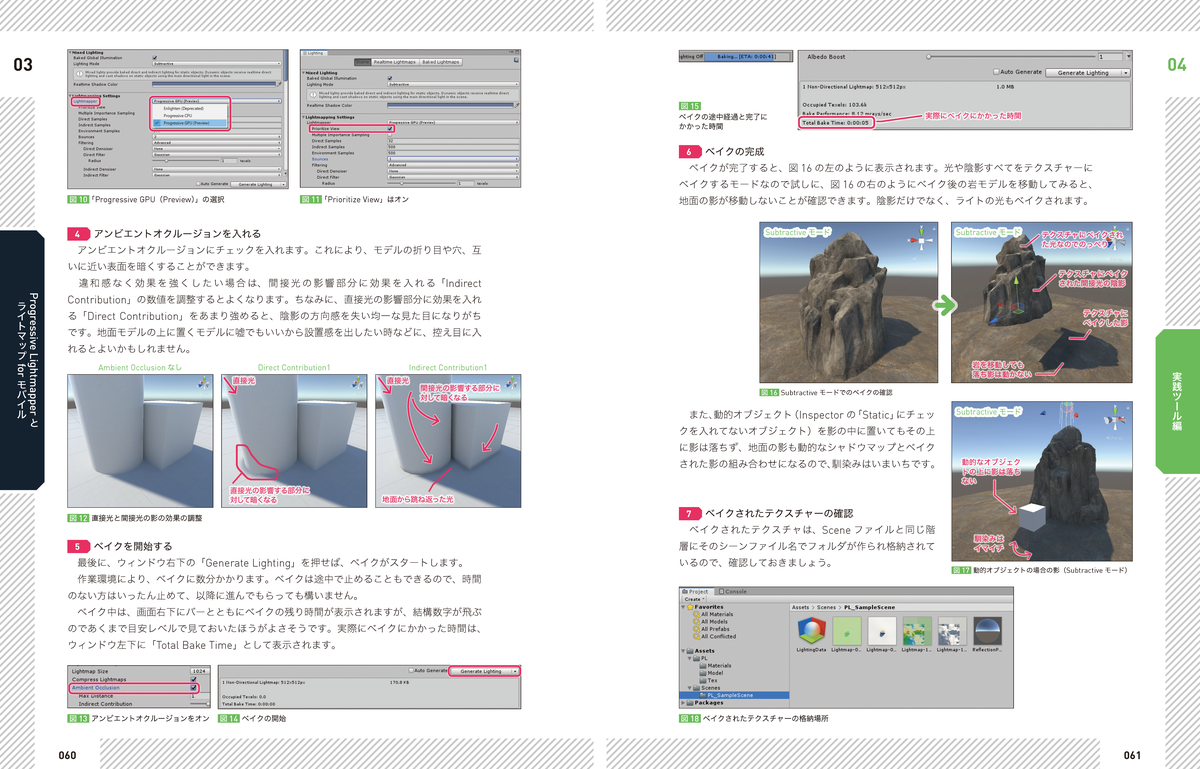Select PL_SampleScene folder in Project tree
1200x769 pixels.
tap(734, 695)
